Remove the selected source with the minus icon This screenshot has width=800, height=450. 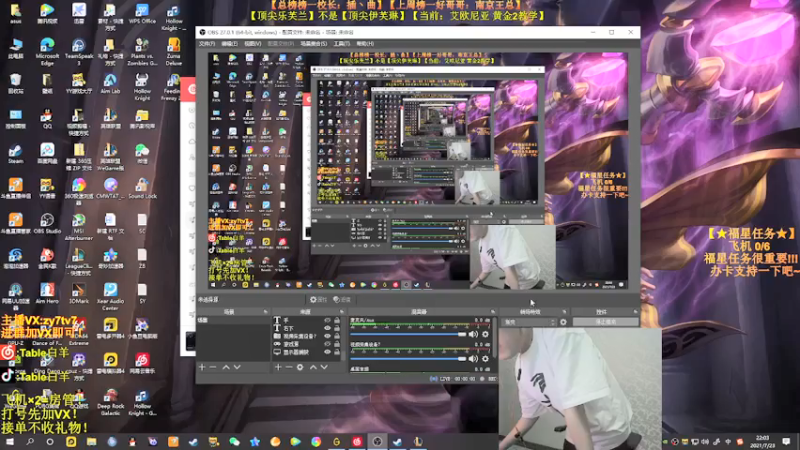pyautogui.click(x=289, y=367)
